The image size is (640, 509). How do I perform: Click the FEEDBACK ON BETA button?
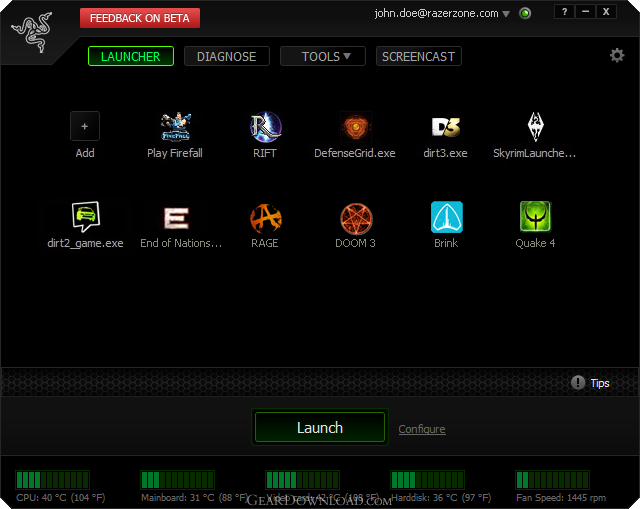[140, 18]
